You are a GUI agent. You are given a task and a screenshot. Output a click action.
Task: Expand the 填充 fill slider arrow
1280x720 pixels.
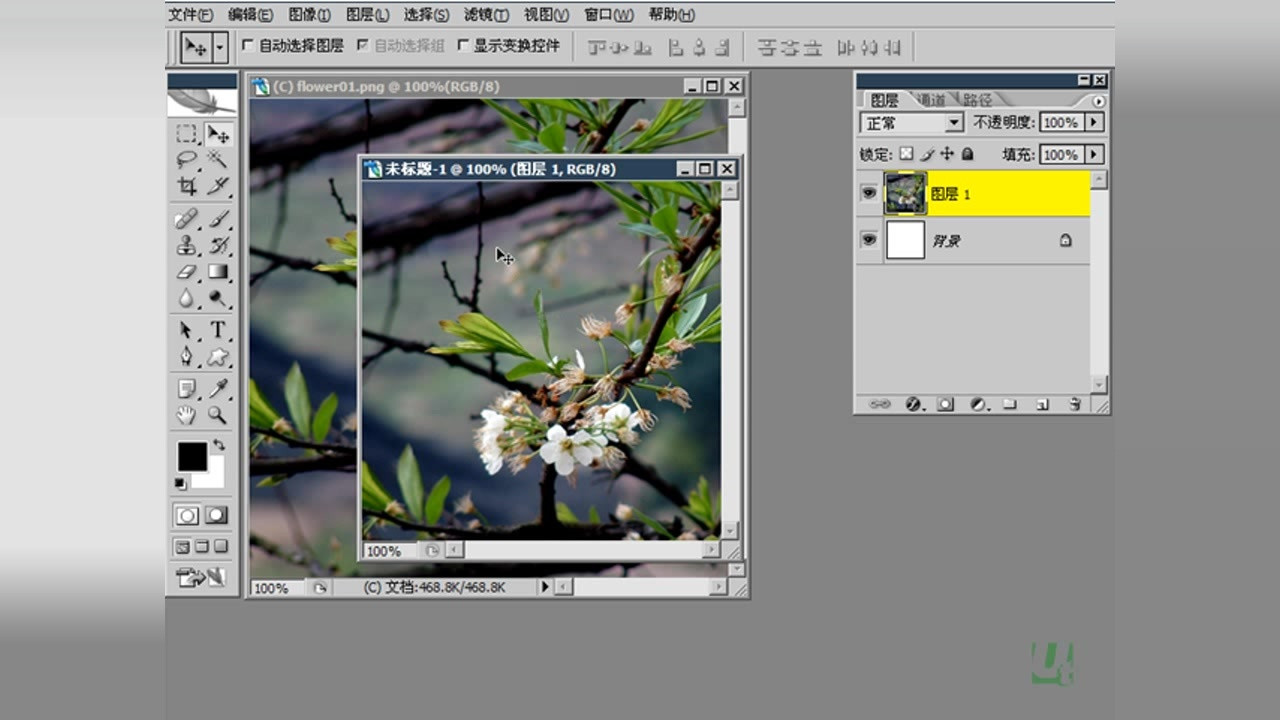(1094, 155)
